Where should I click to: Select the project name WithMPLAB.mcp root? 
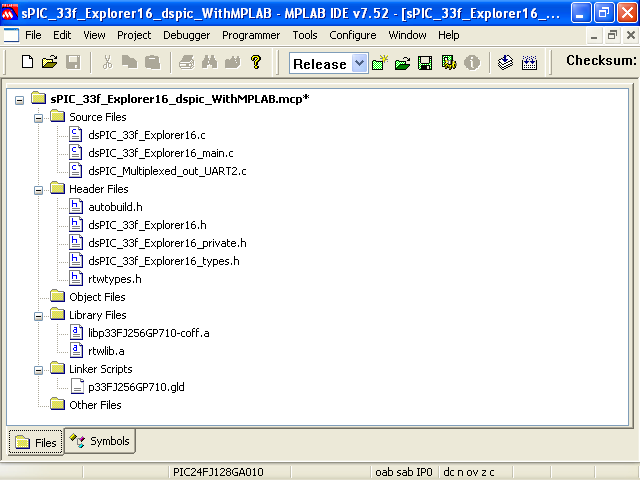(180, 99)
